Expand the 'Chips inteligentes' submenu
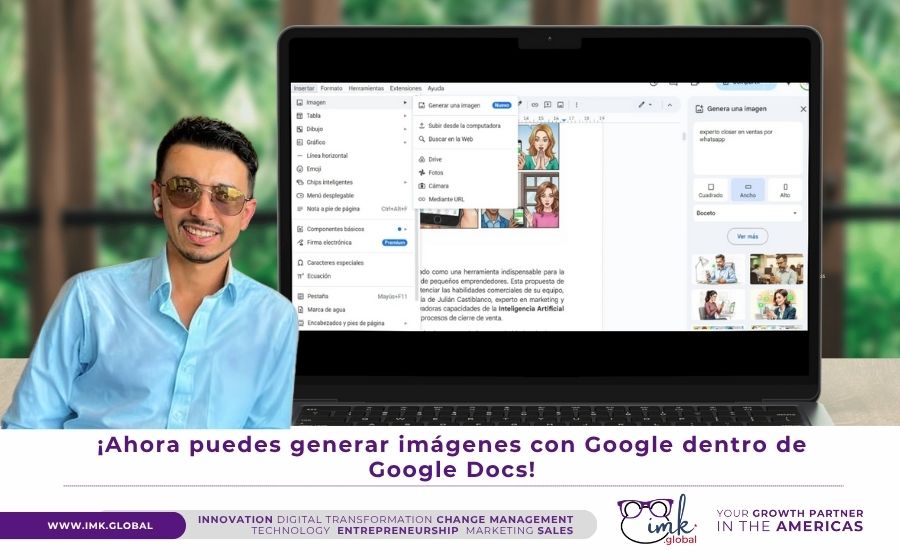900x560 pixels. tap(330, 182)
